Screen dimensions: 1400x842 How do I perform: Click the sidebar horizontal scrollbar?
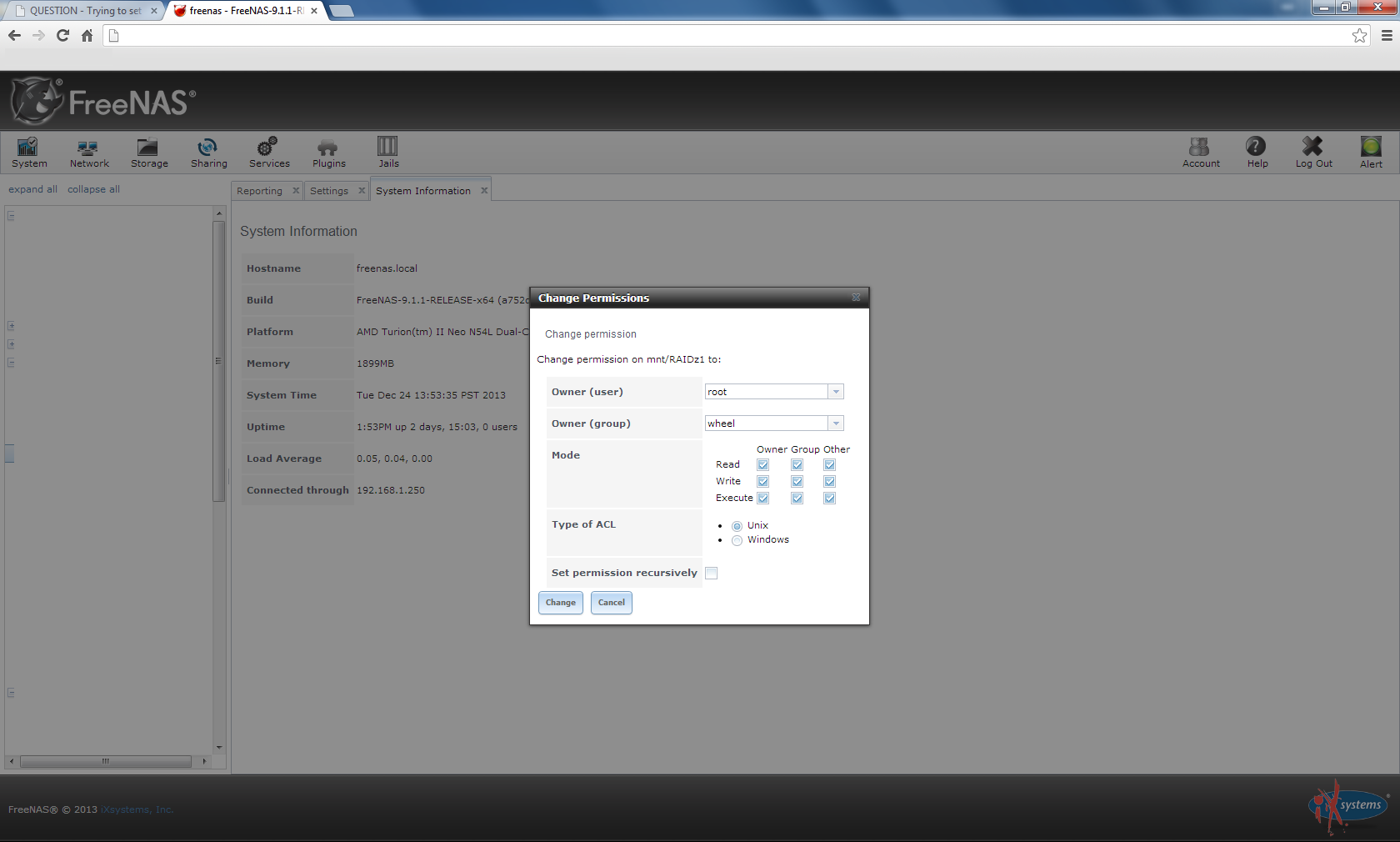[x=107, y=761]
